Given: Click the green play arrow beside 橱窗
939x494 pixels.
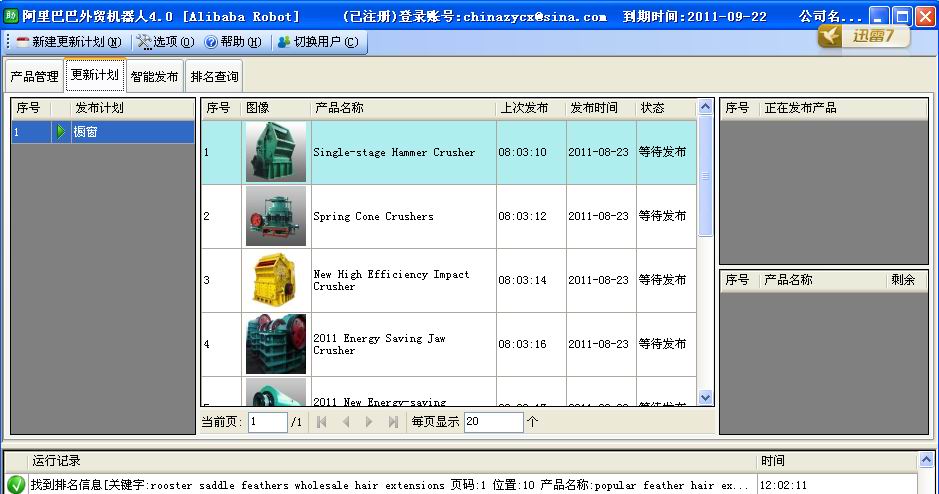Looking at the screenshot, I should point(60,132).
